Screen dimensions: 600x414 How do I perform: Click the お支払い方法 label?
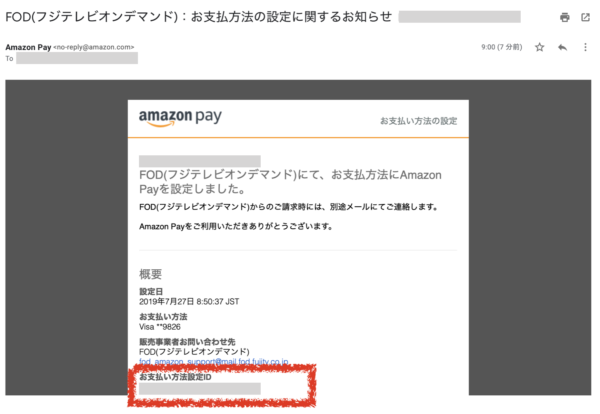163,317
